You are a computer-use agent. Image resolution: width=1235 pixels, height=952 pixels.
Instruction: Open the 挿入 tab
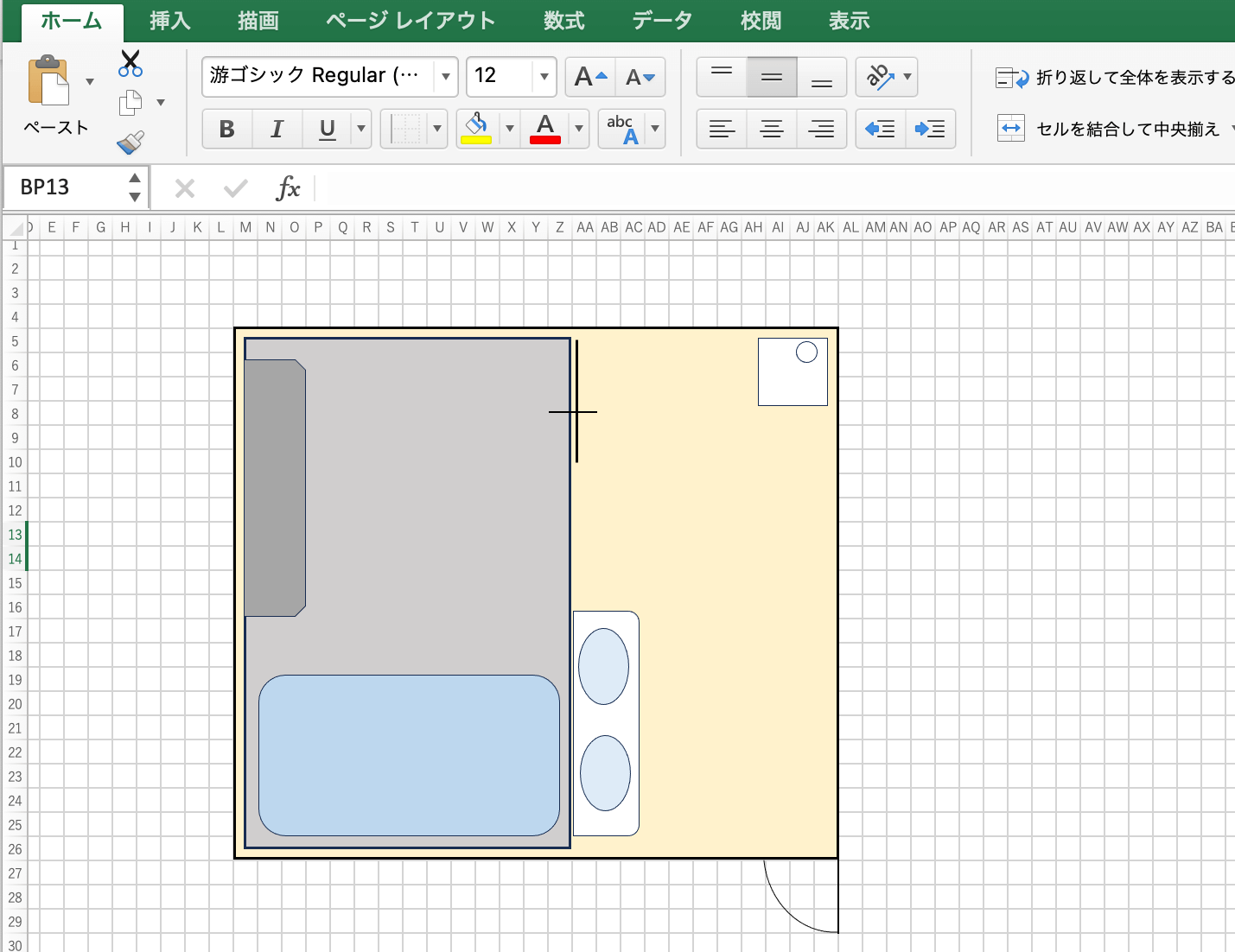(169, 21)
